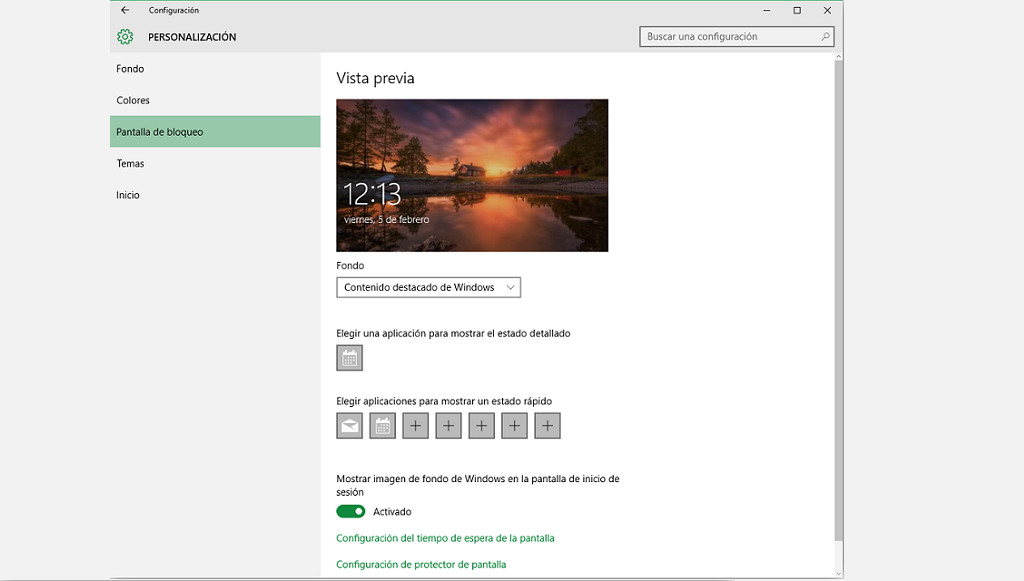Click the last empty plus slot

point(547,425)
